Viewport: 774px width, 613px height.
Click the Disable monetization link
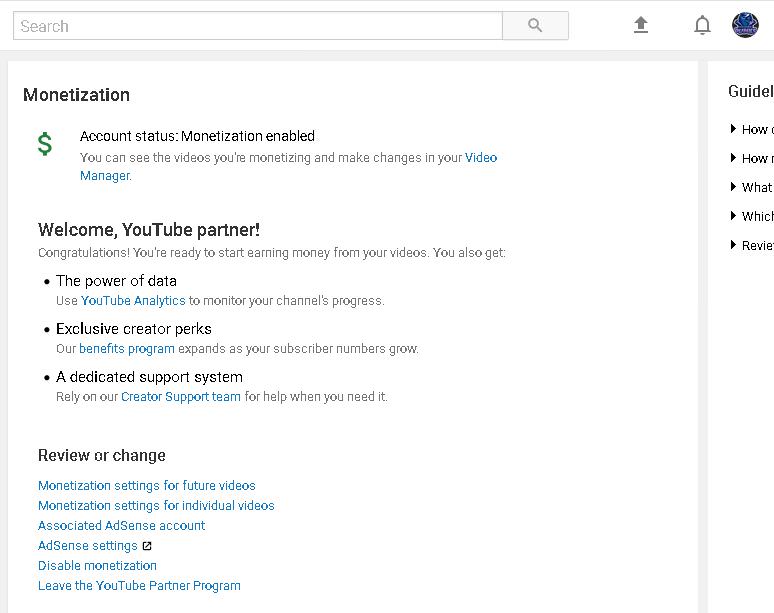(x=97, y=566)
